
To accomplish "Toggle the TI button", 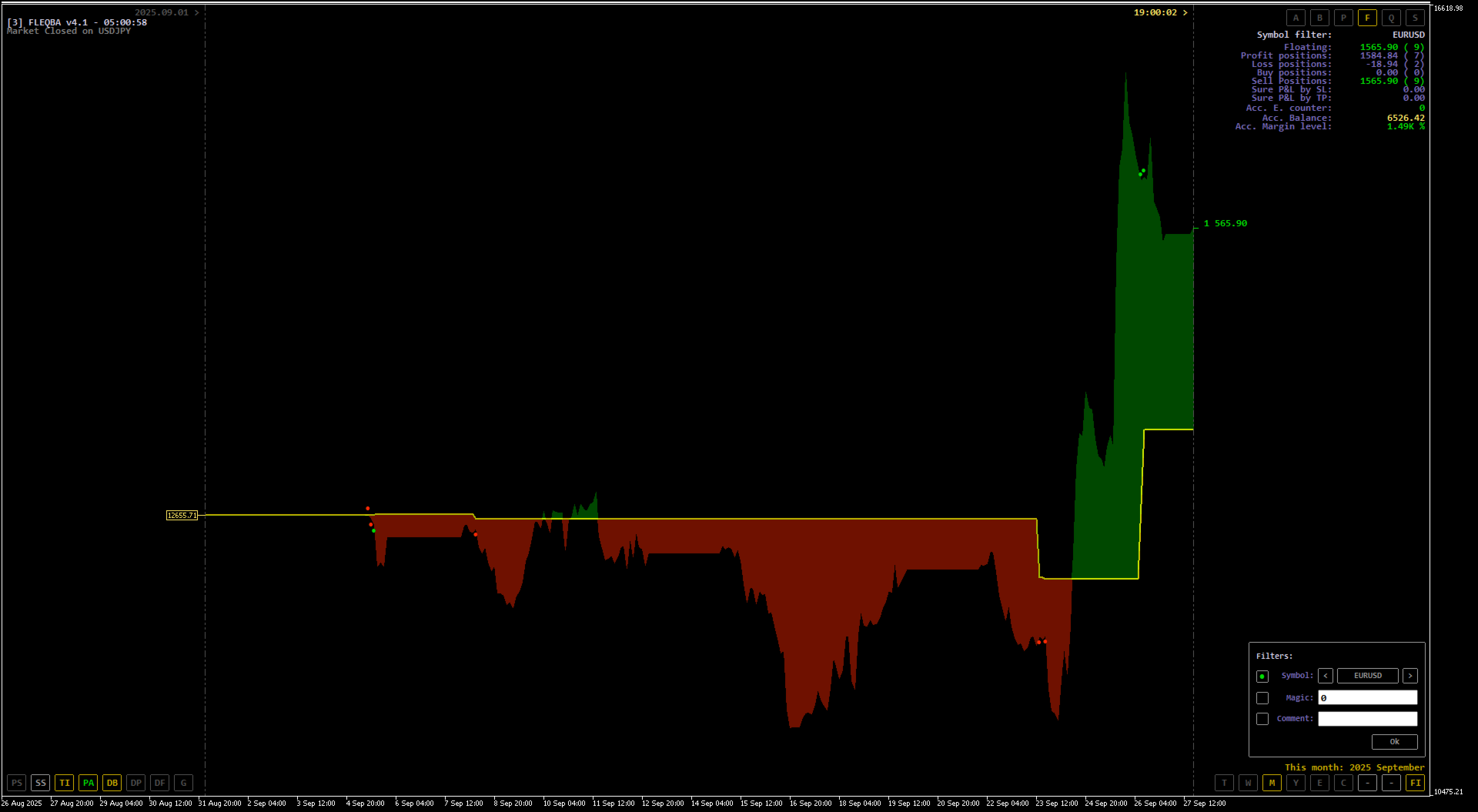I will pyautogui.click(x=65, y=783).
